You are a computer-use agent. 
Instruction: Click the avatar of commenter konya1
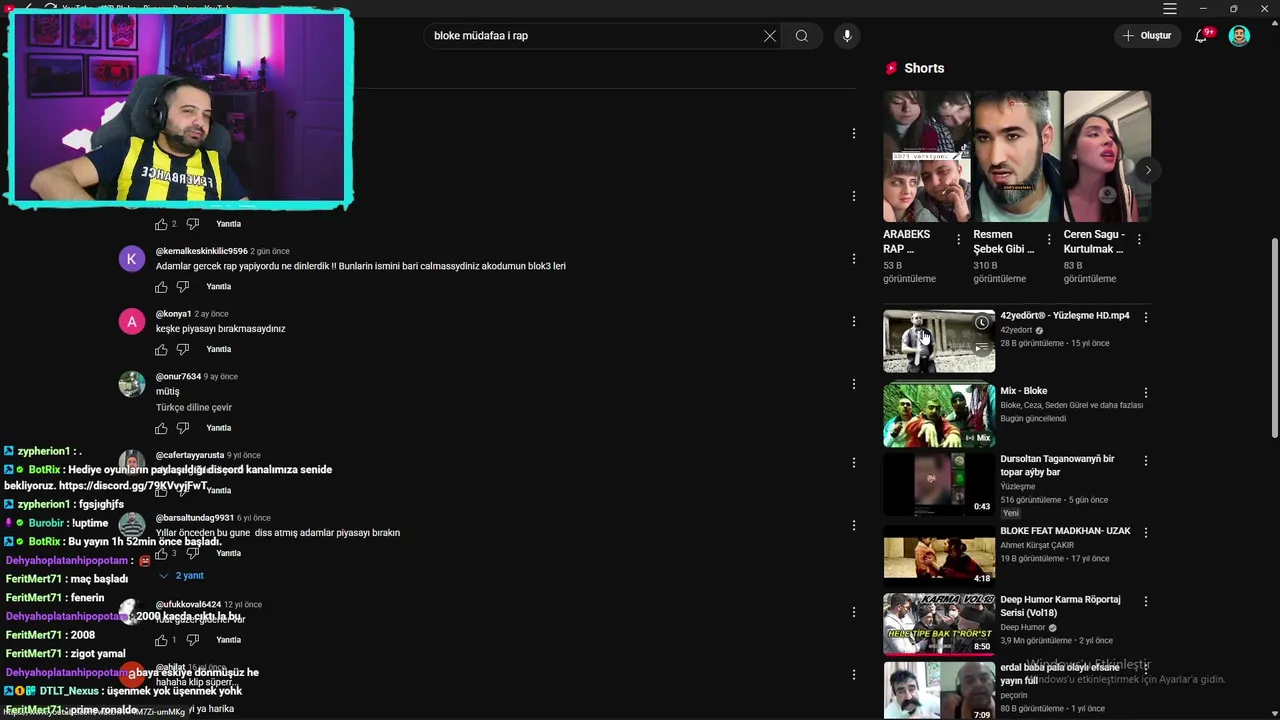132,322
